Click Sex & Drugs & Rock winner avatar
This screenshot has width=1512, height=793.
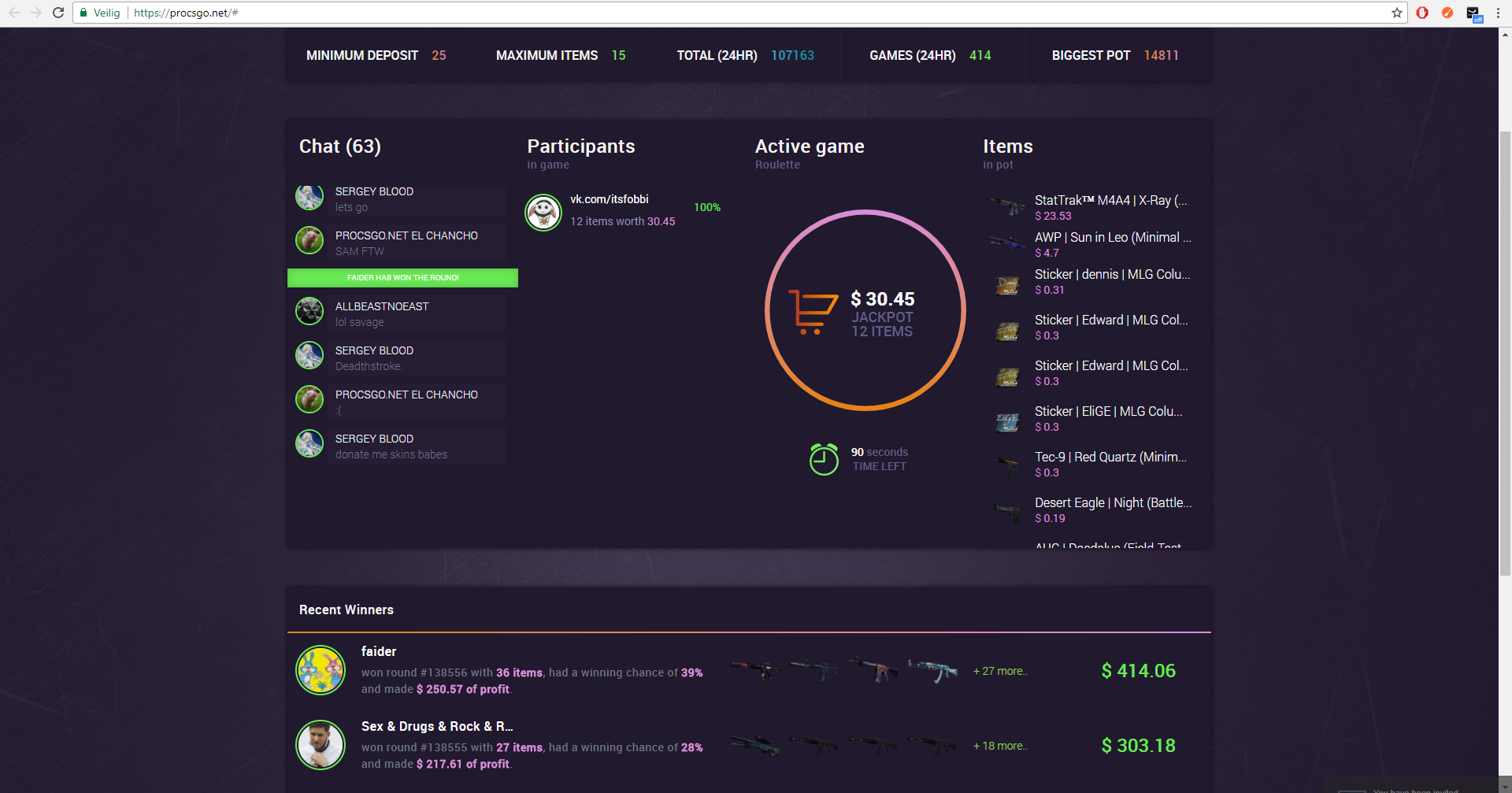coord(321,745)
